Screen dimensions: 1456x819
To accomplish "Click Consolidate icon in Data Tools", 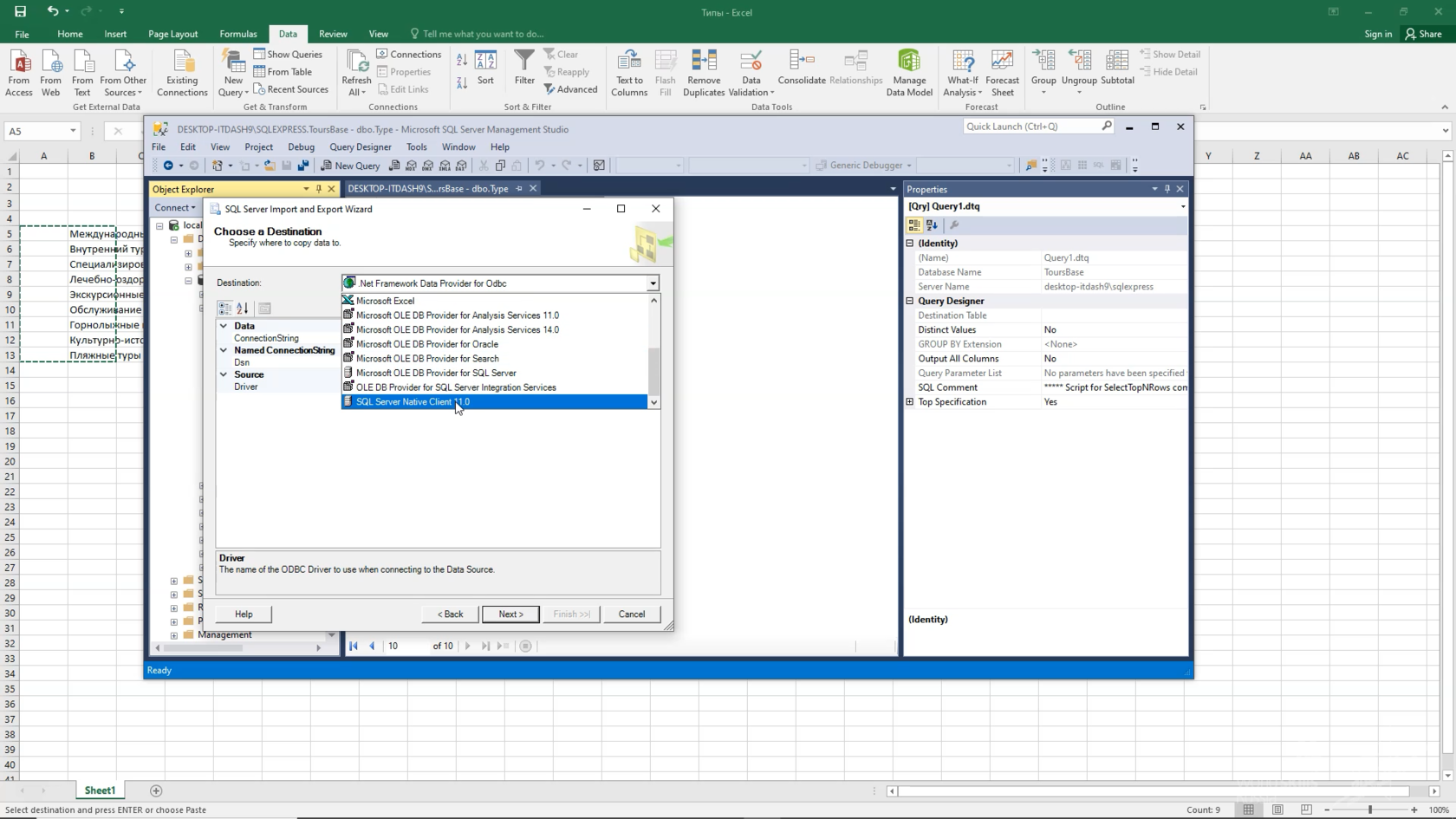I will tap(802, 68).
